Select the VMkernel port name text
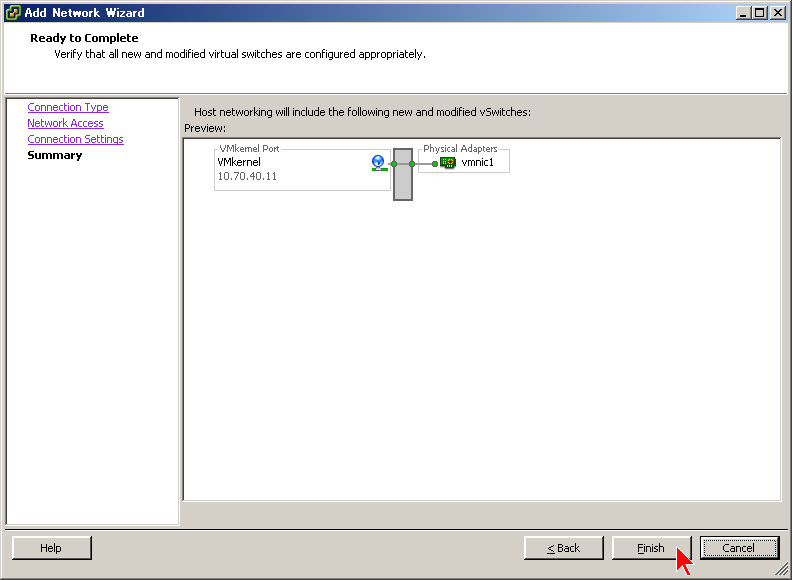 click(x=239, y=162)
